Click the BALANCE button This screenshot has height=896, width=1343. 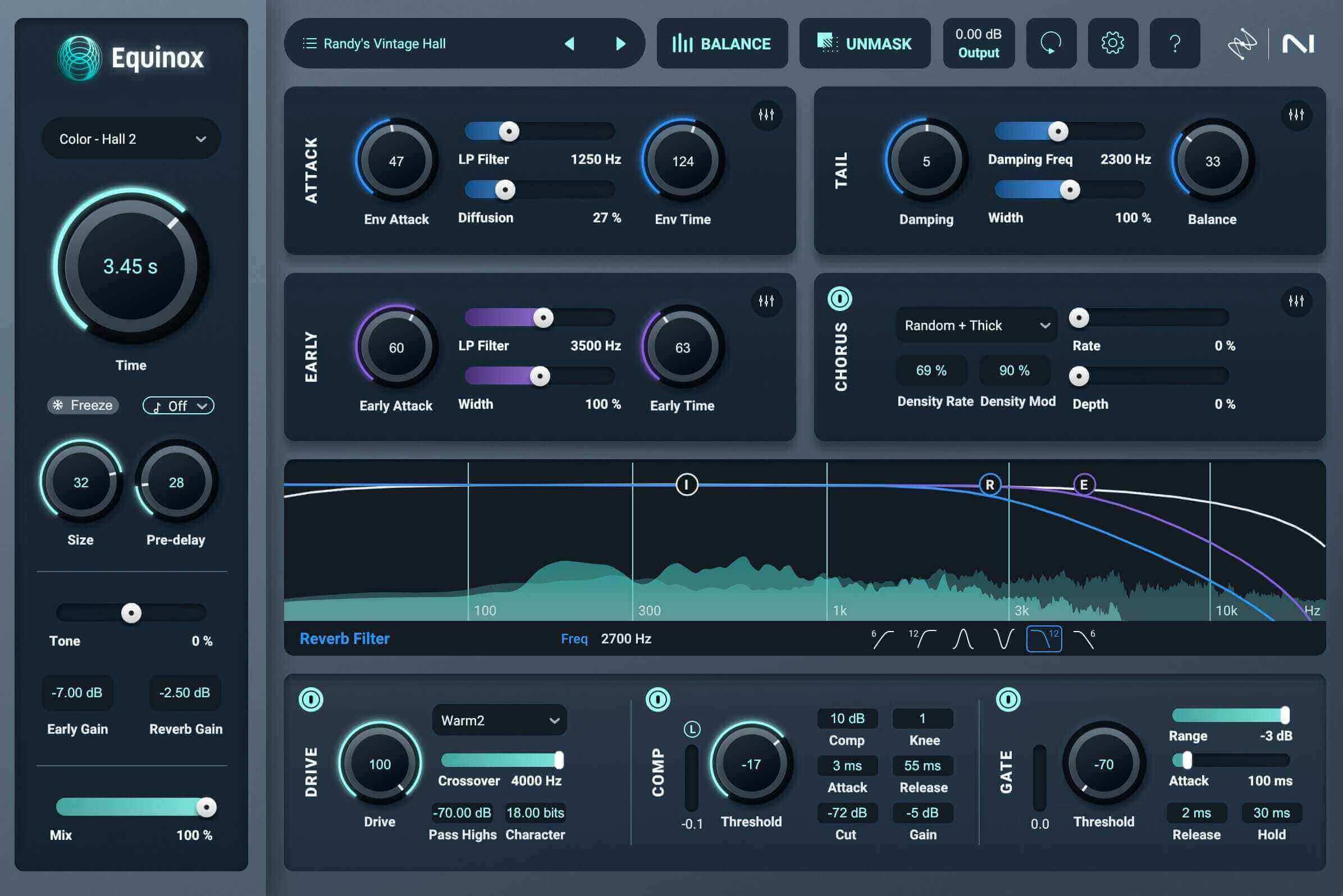click(722, 43)
